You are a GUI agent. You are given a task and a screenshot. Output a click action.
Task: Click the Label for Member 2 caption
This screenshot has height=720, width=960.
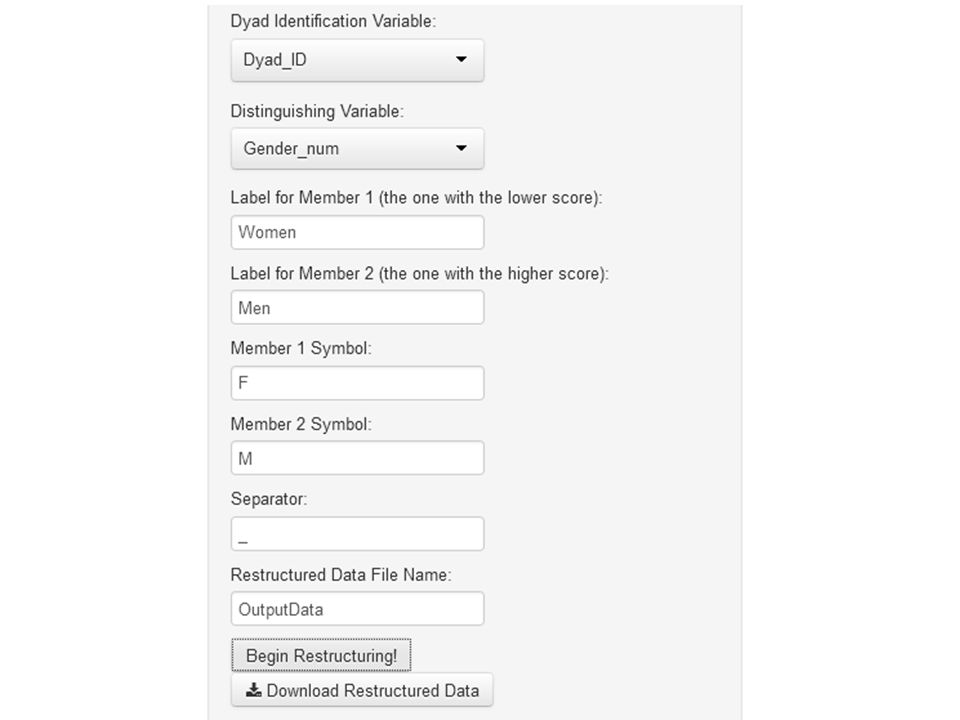pyautogui.click(x=419, y=274)
